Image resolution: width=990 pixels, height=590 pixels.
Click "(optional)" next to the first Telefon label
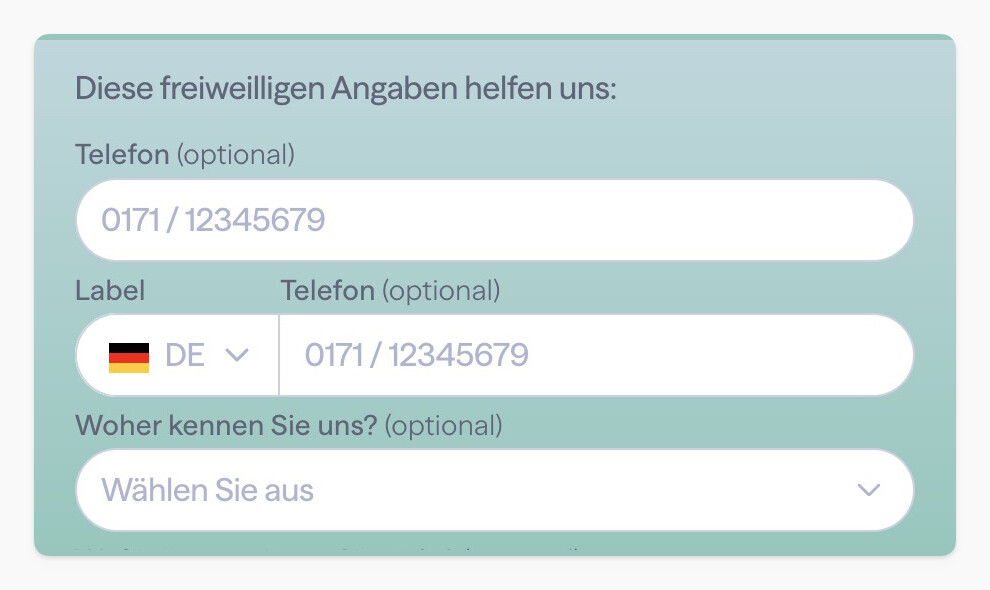236,155
